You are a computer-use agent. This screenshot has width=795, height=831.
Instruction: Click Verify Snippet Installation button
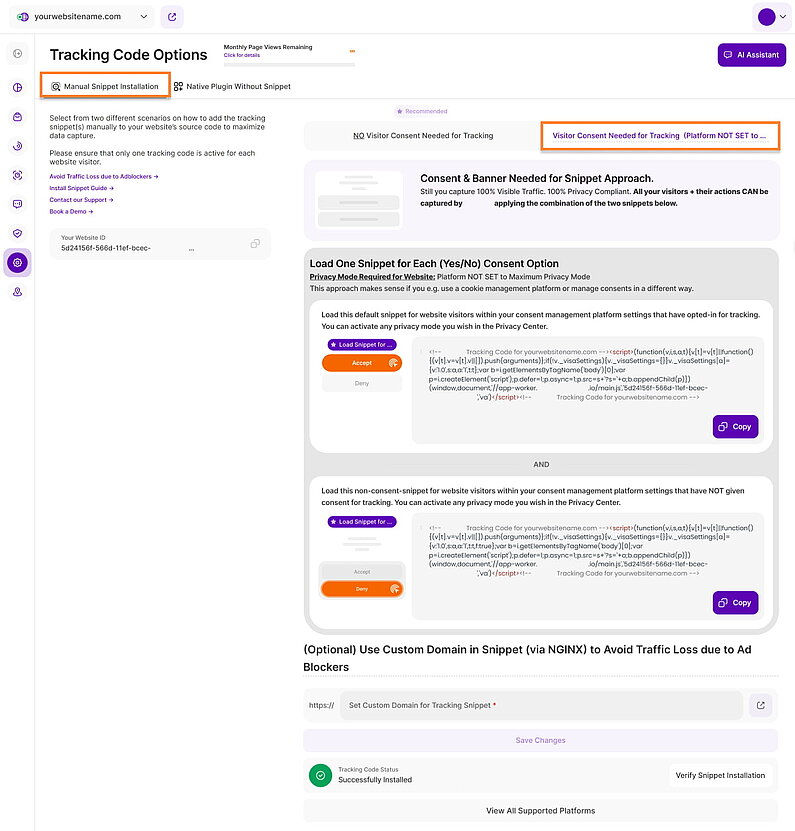[x=720, y=775]
